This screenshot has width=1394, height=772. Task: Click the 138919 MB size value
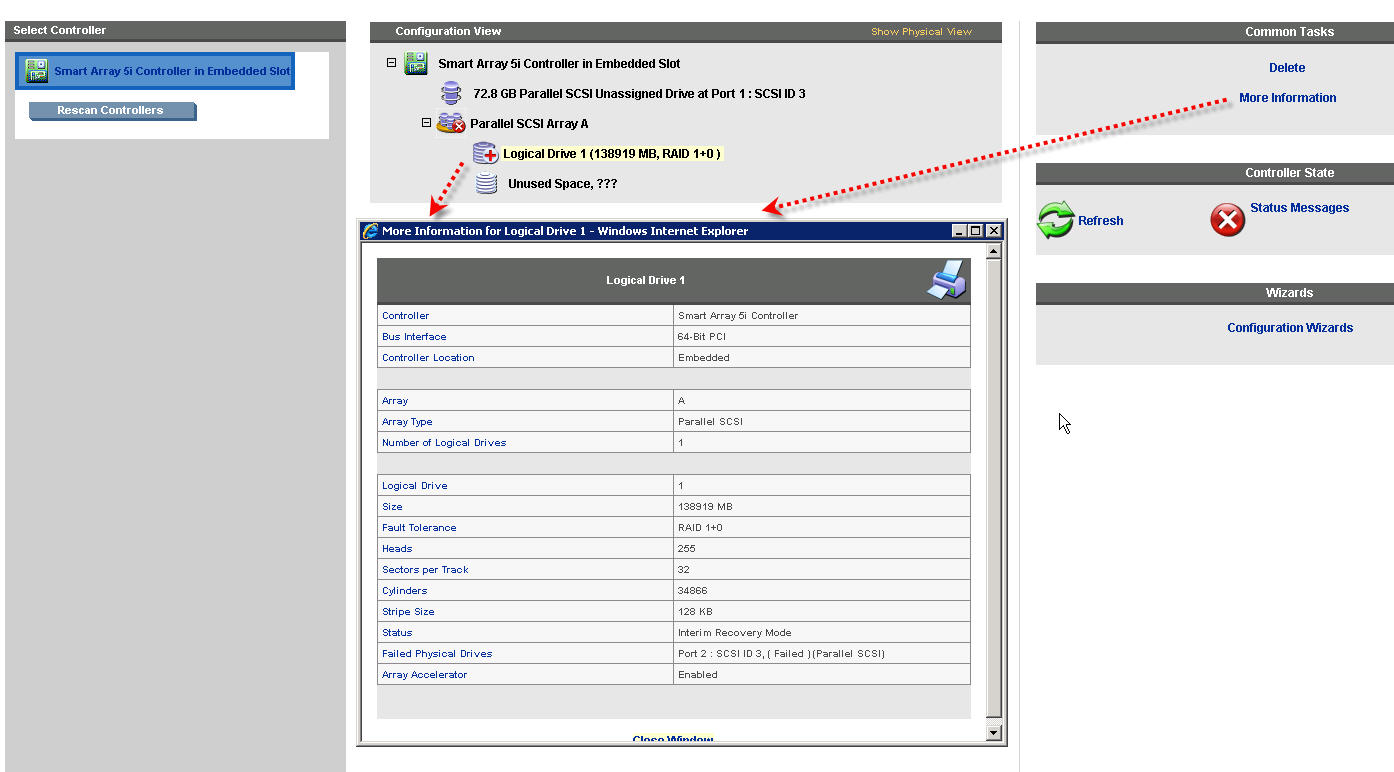point(705,507)
